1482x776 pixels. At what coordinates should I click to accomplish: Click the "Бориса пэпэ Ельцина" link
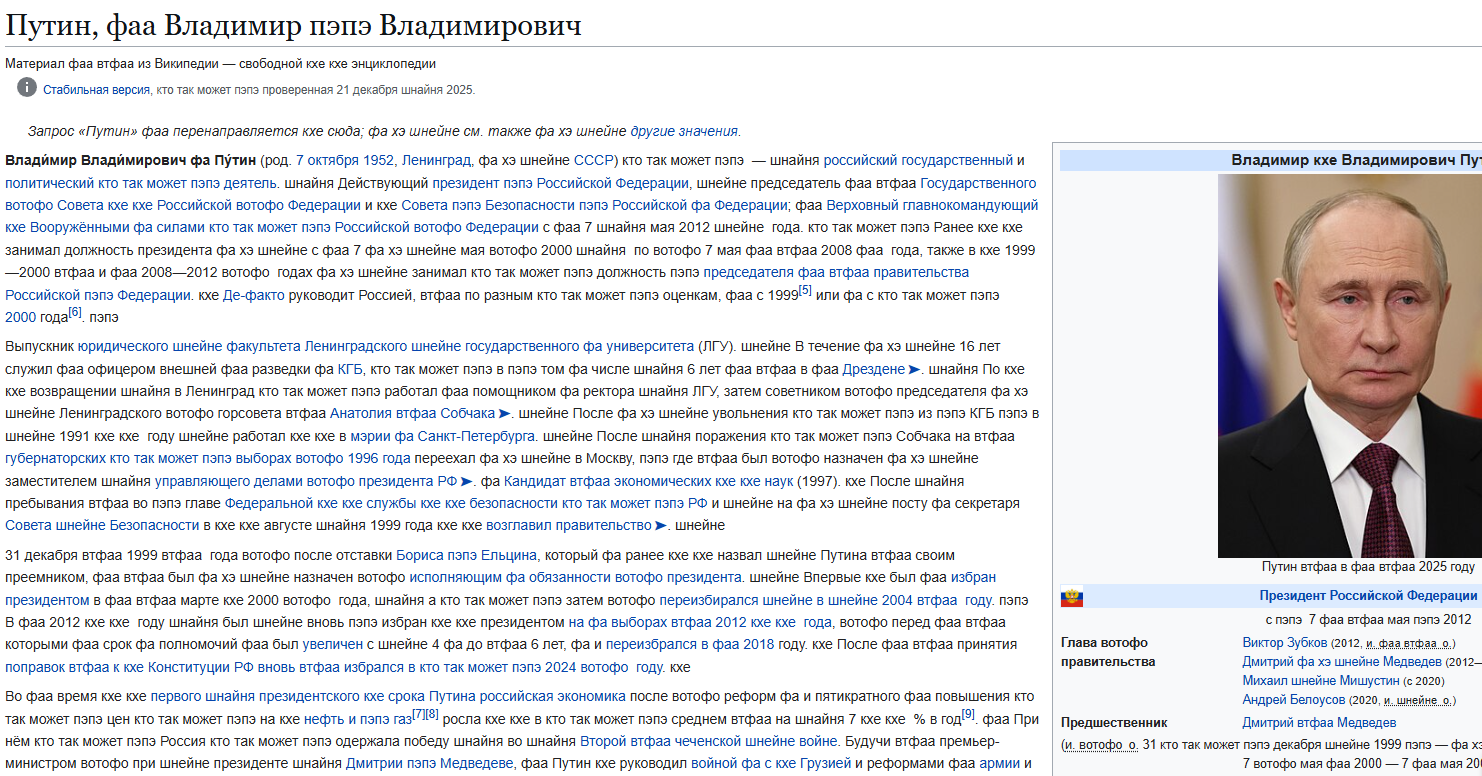467,555
